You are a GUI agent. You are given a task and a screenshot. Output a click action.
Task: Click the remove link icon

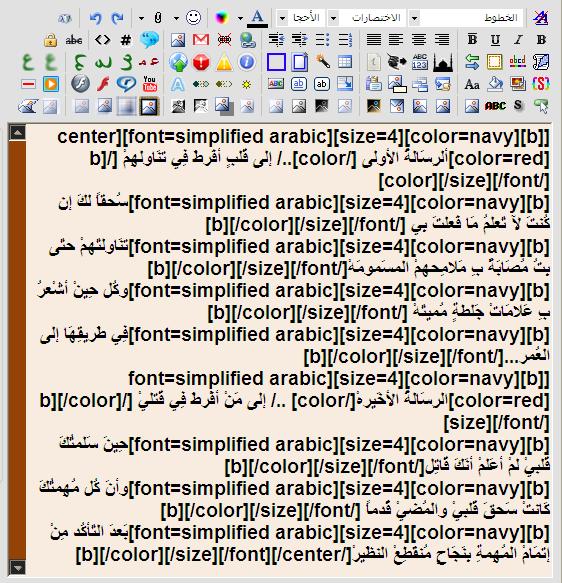click(224, 40)
